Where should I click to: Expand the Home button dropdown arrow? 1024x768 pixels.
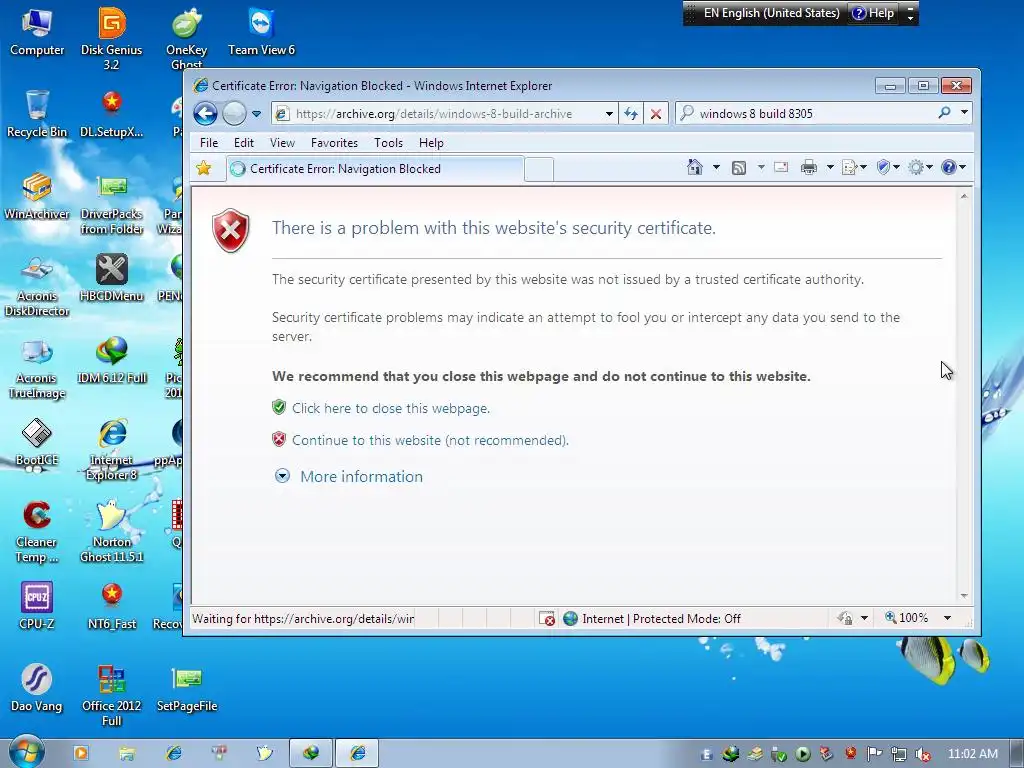click(716, 168)
